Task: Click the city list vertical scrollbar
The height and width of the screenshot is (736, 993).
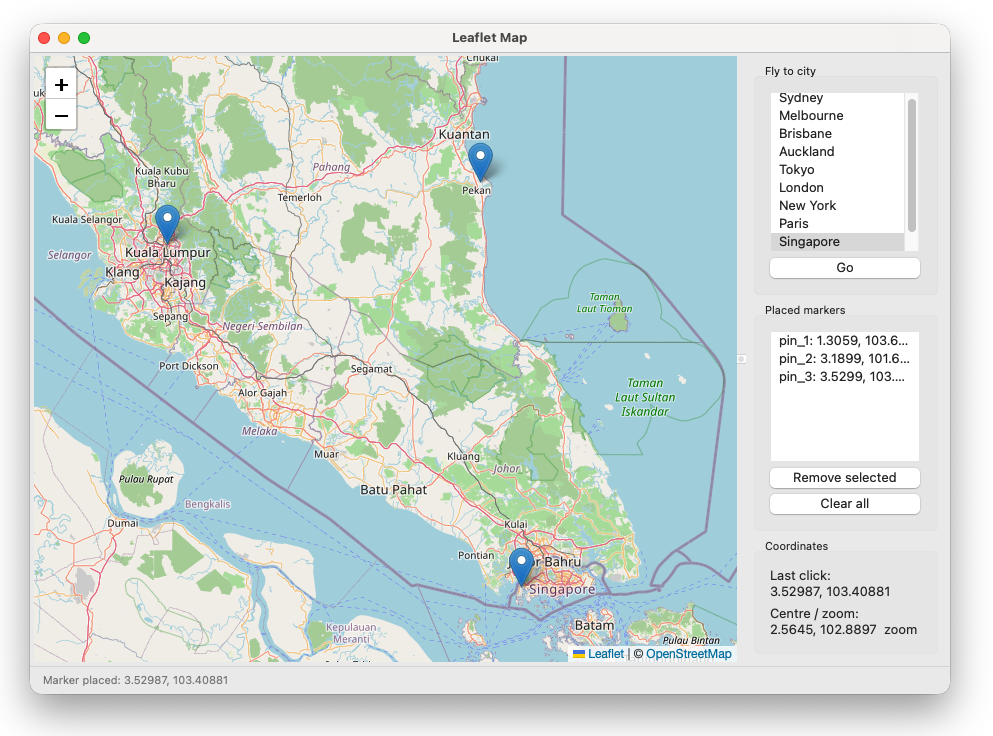Action: 911,165
